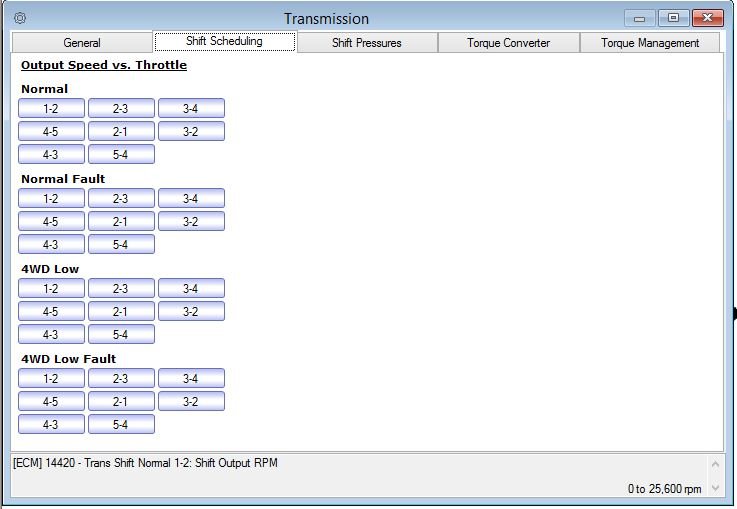Image resolution: width=737 pixels, height=509 pixels.
Task: Open the Normal Fault 4-3 table
Action: [x=51, y=244]
